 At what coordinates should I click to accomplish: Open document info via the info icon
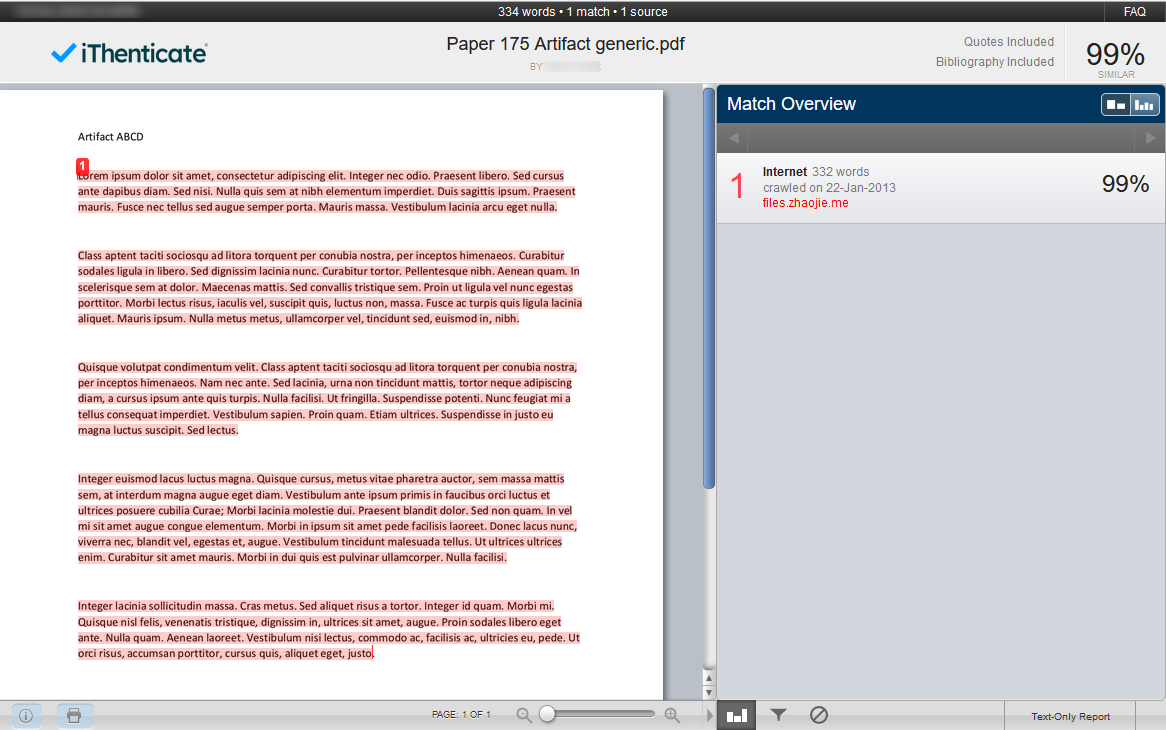(26, 715)
